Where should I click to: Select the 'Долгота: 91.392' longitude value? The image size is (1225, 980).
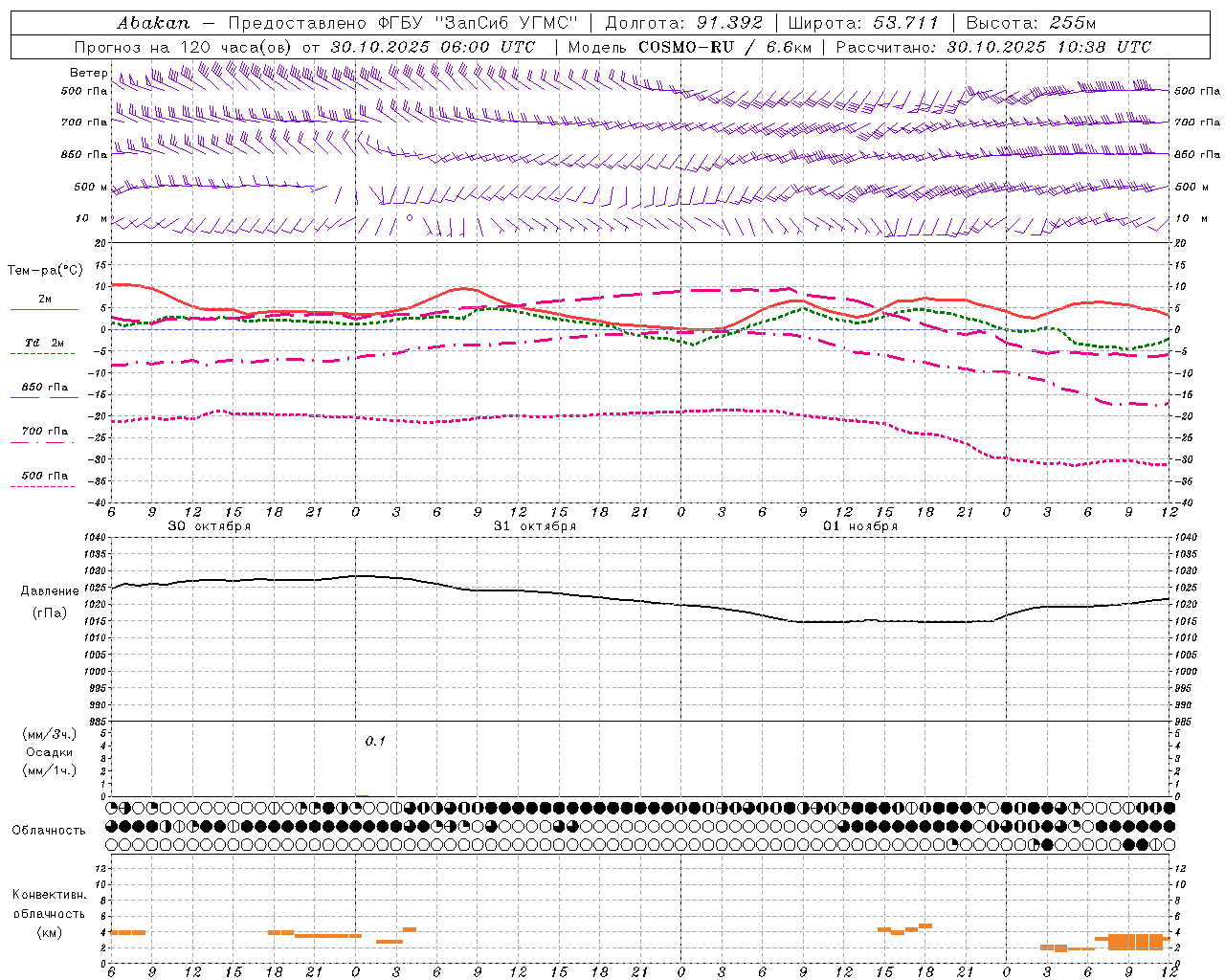pyautogui.click(x=683, y=22)
